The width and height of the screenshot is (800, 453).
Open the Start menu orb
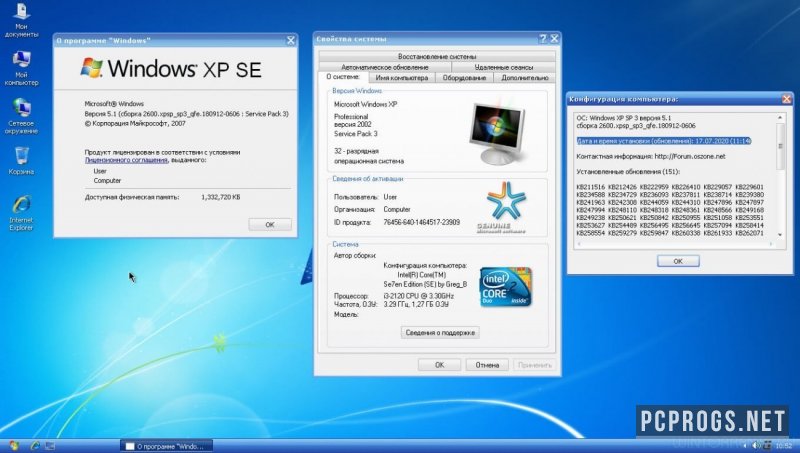coord(13,445)
